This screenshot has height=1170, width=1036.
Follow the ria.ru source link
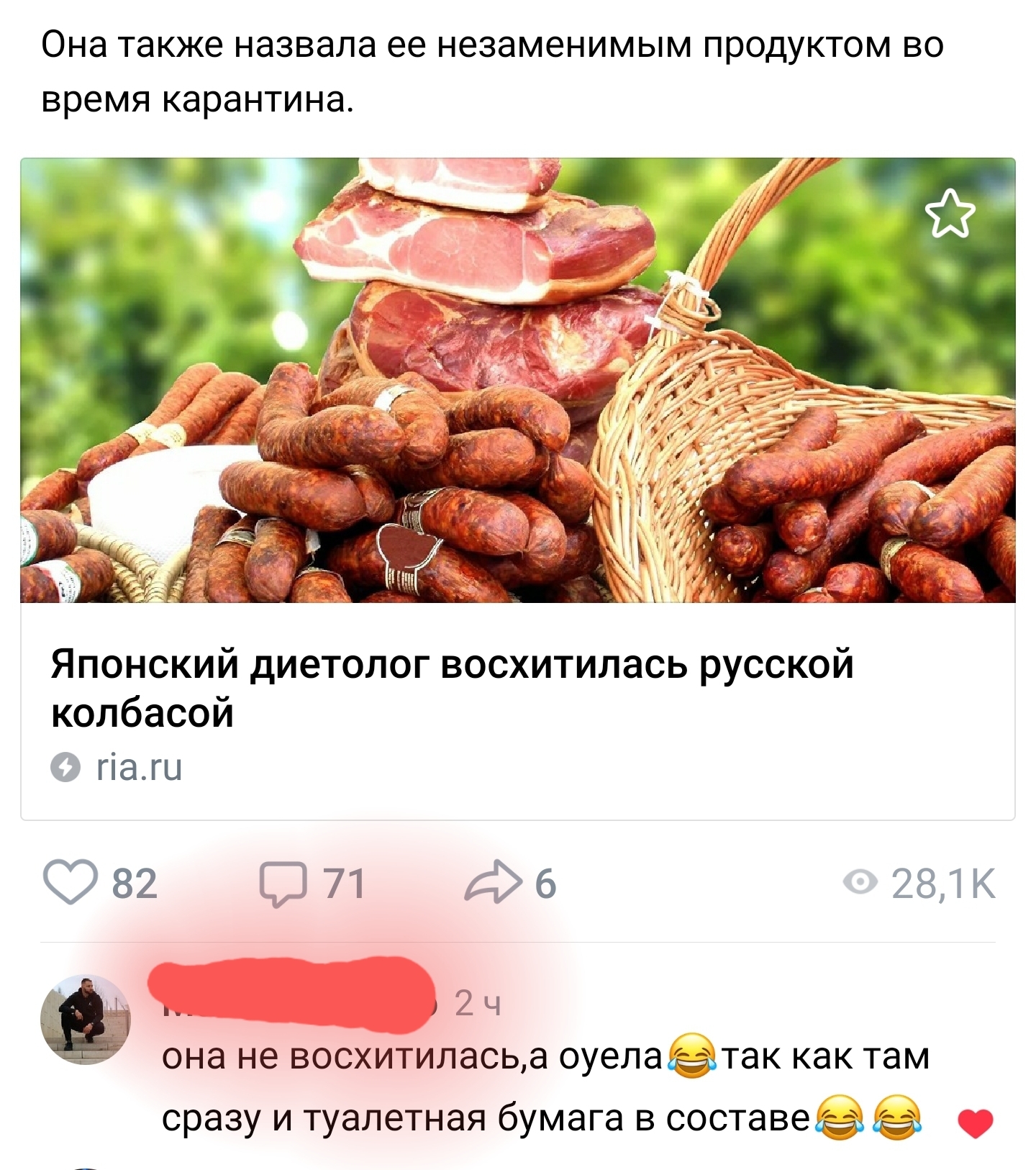point(140,767)
